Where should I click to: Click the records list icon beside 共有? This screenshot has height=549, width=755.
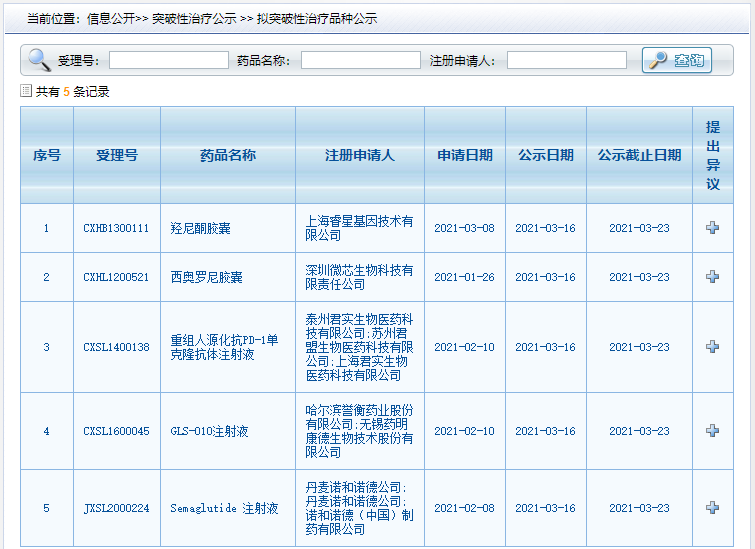26,91
